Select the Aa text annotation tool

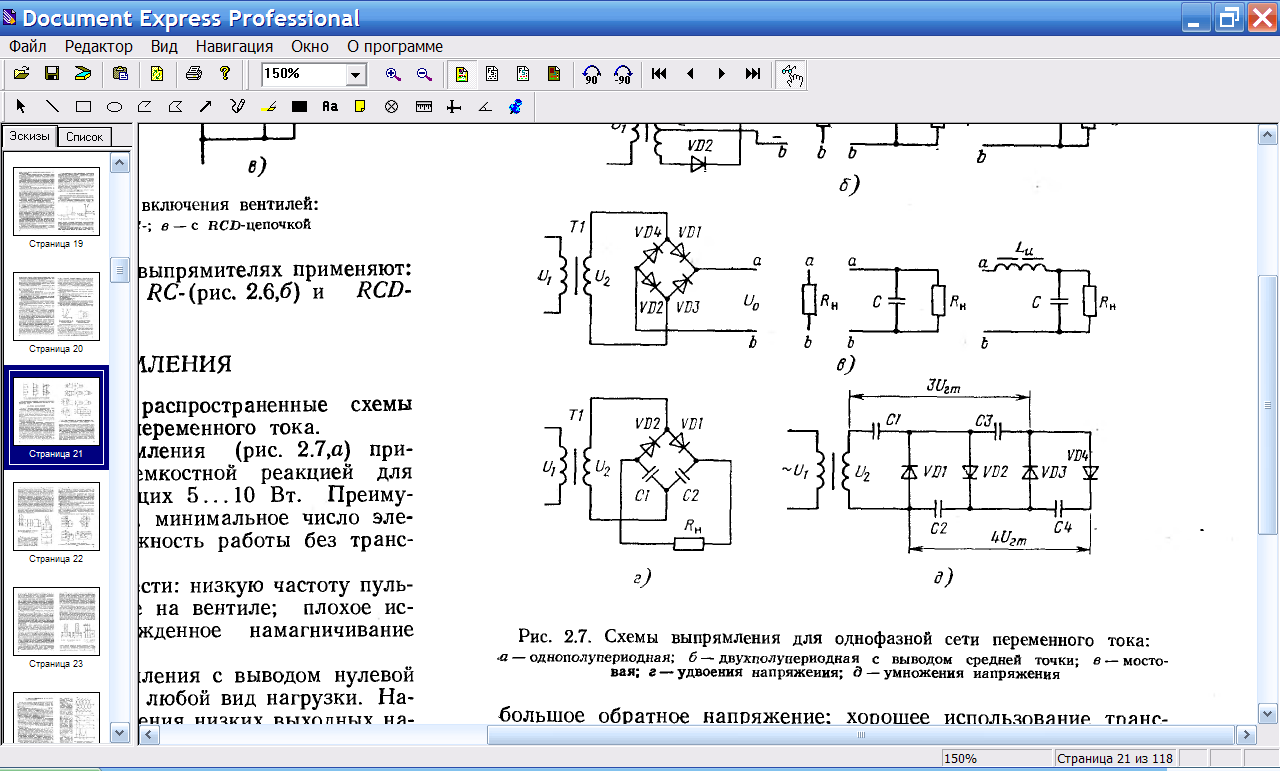pyautogui.click(x=330, y=106)
